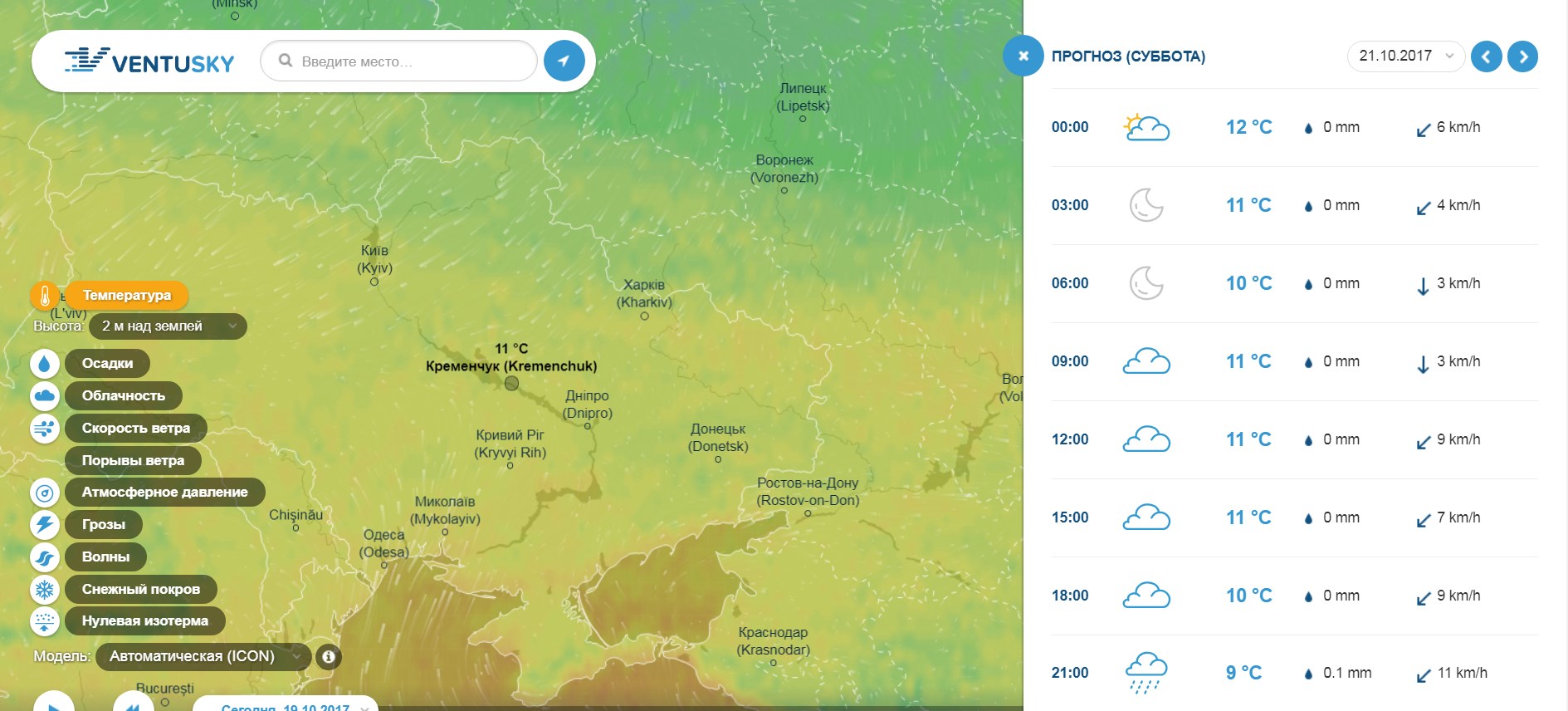Click the thermometer temperature layer icon

(45, 296)
